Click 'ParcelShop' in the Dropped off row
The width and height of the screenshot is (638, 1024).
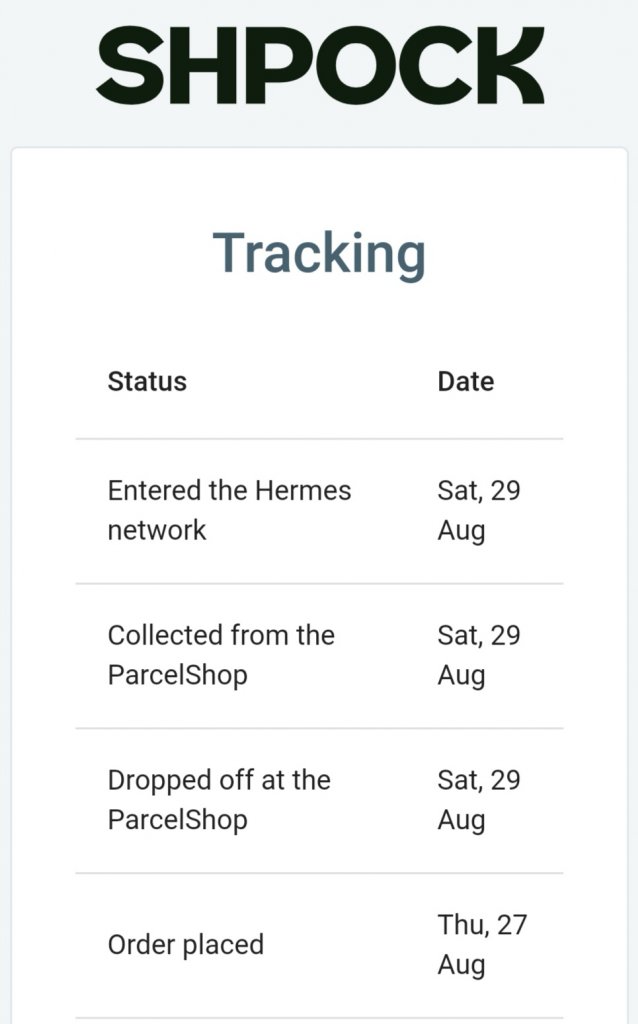tap(177, 820)
